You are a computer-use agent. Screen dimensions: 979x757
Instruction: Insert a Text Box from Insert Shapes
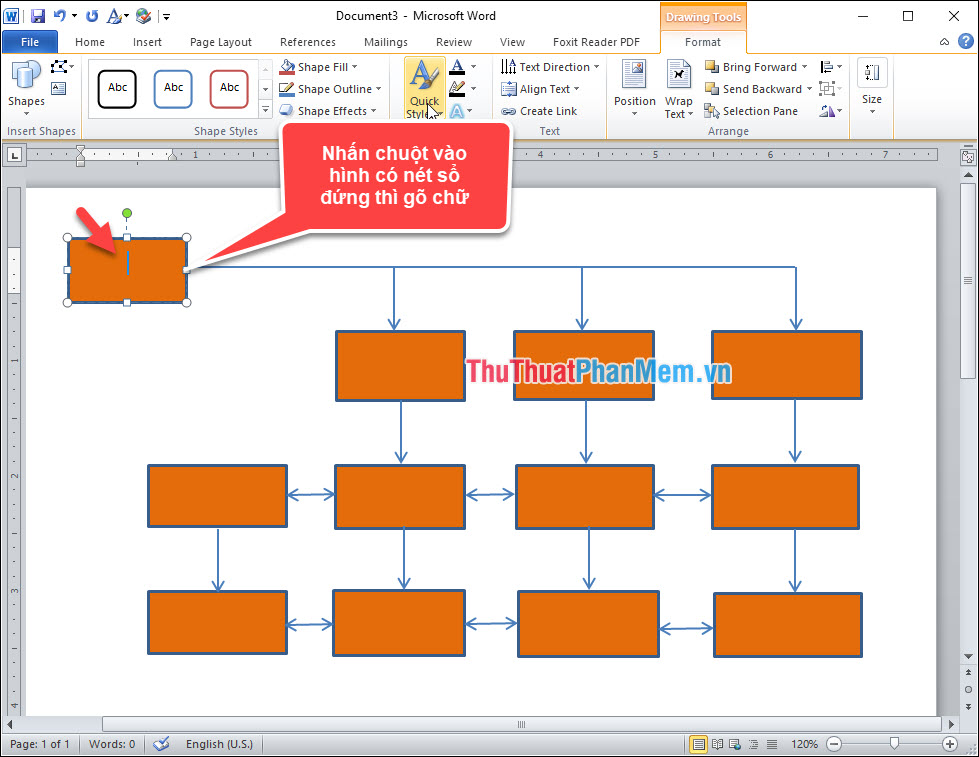click(58, 88)
